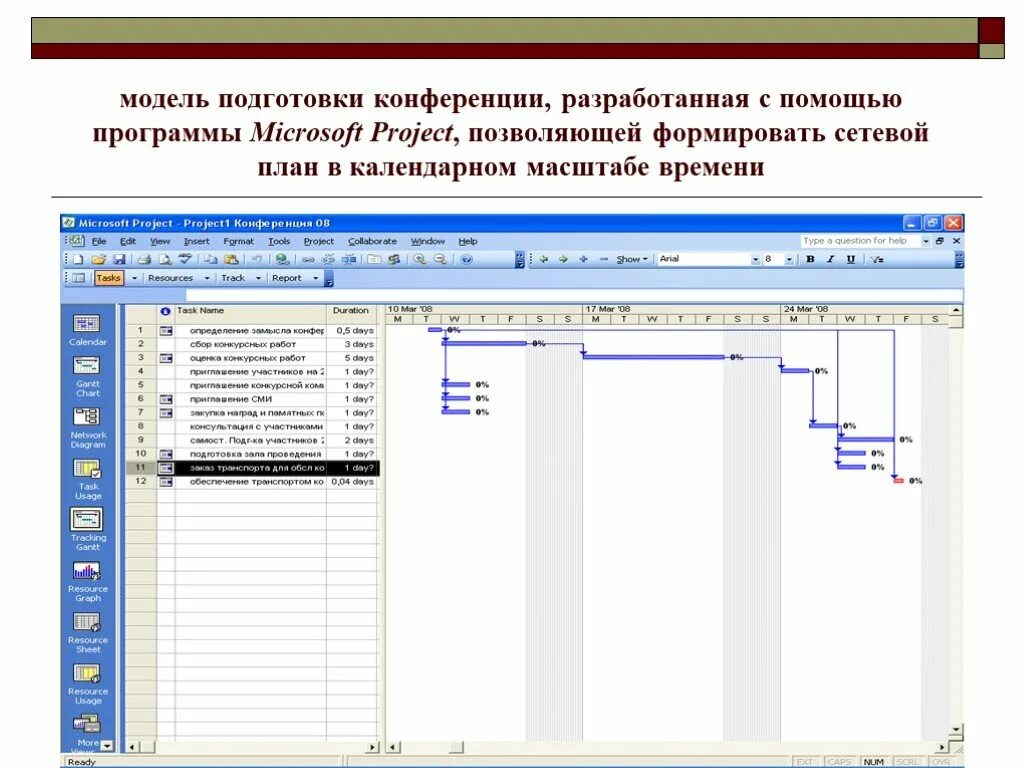Click the Task Name column header
The width and height of the screenshot is (1024, 768).
pyautogui.click(x=251, y=313)
